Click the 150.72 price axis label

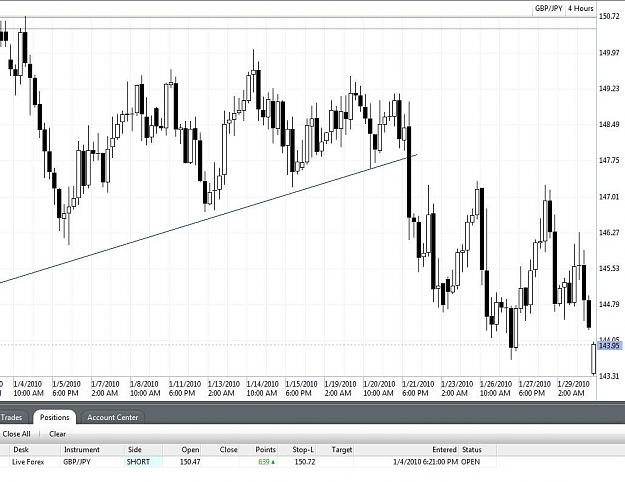pos(609,16)
